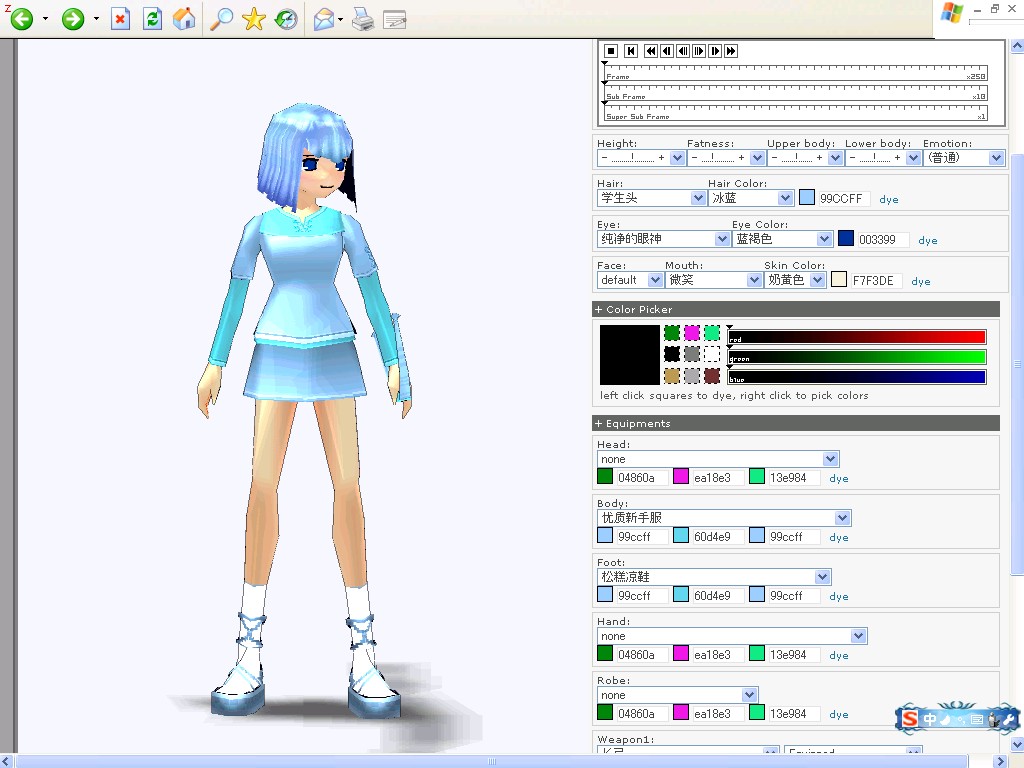The image size is (1024, 768).
Task: Click the Height plus button
Action: click(x=662, y=157)
